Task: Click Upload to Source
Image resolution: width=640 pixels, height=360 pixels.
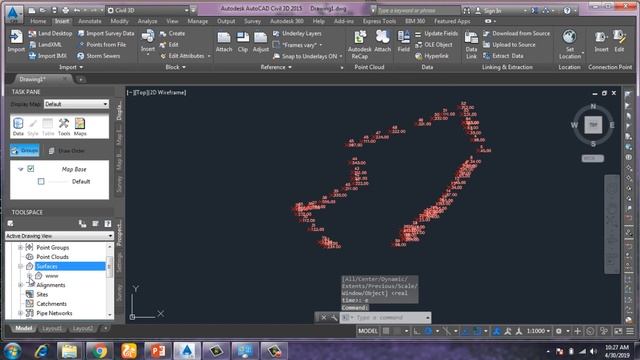Action: (x=509, y=44)
